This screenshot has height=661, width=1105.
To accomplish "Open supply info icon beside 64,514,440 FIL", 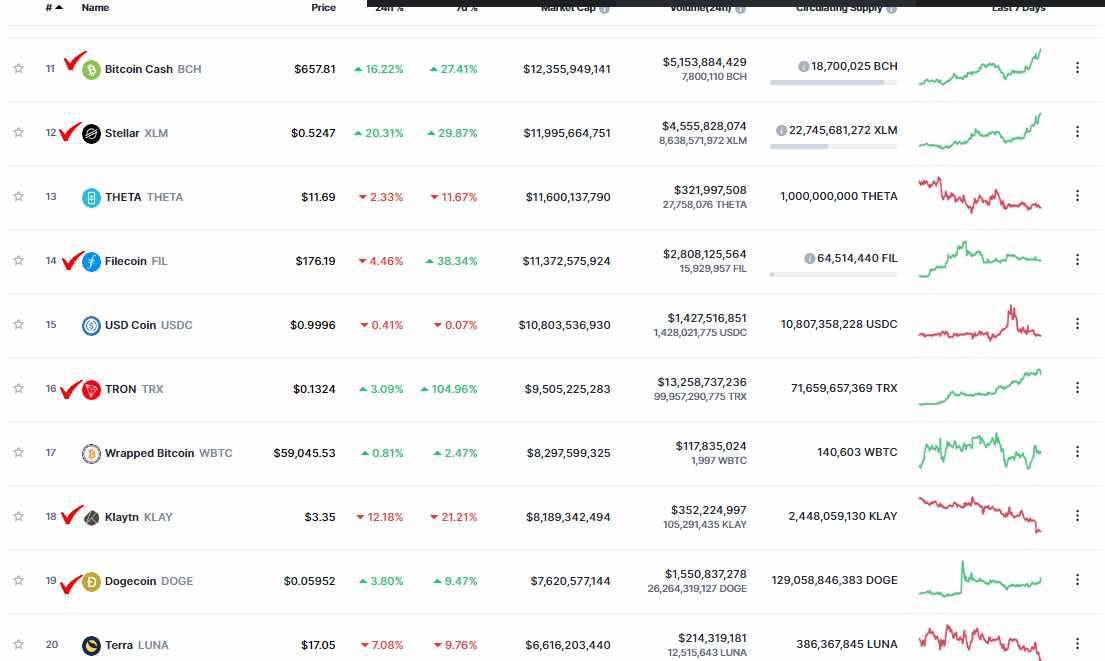I will [809, 259].
